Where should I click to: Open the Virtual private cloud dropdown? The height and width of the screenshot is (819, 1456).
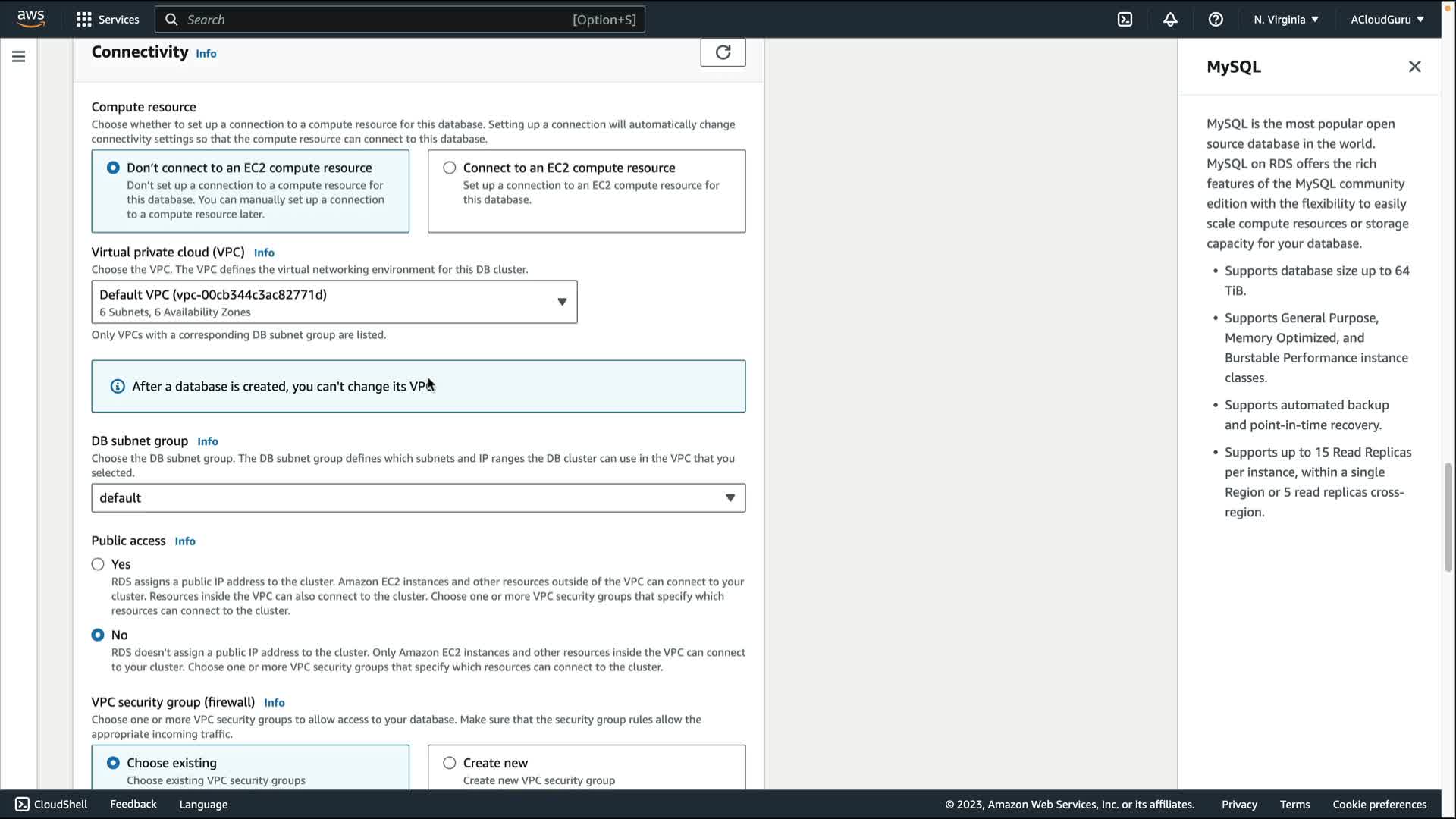tap(334, 302)
